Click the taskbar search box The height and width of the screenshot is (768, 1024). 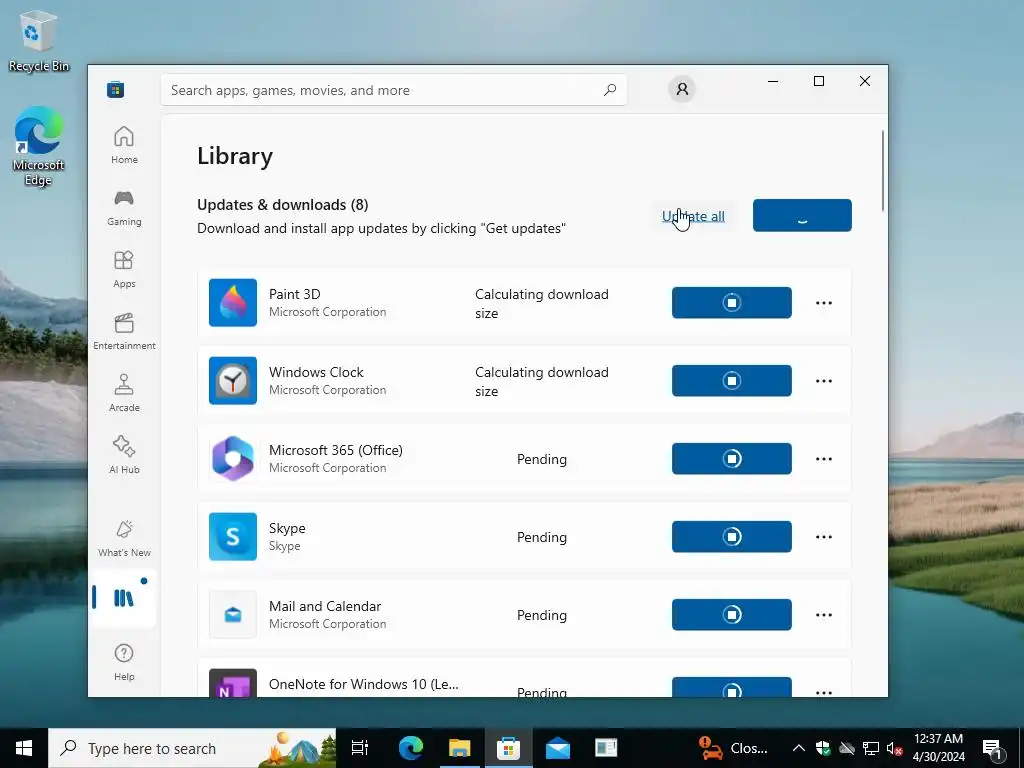(192, 748)
